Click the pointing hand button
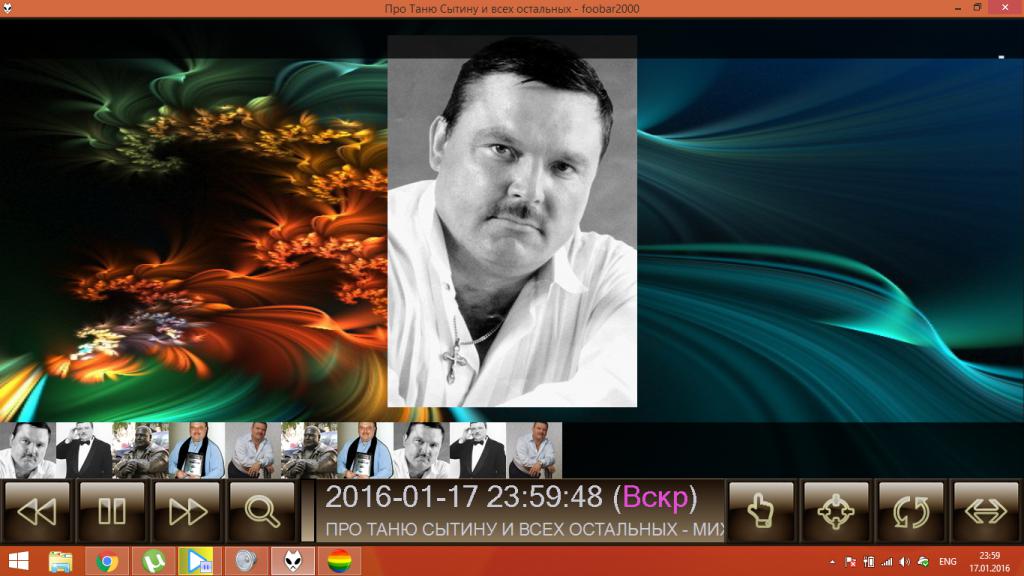 [761, 511]
